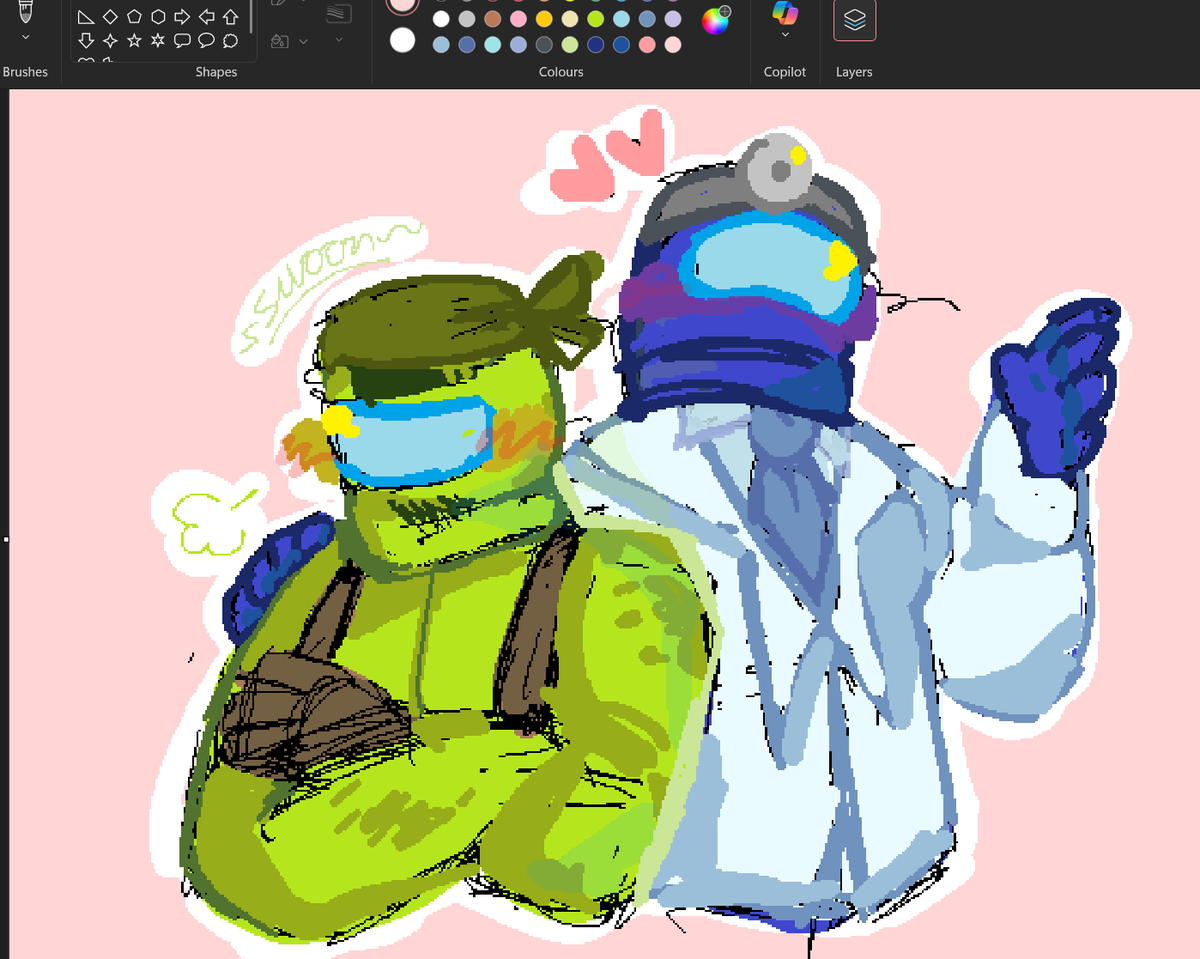Click the "Layers" label text

tap(854, 72)
